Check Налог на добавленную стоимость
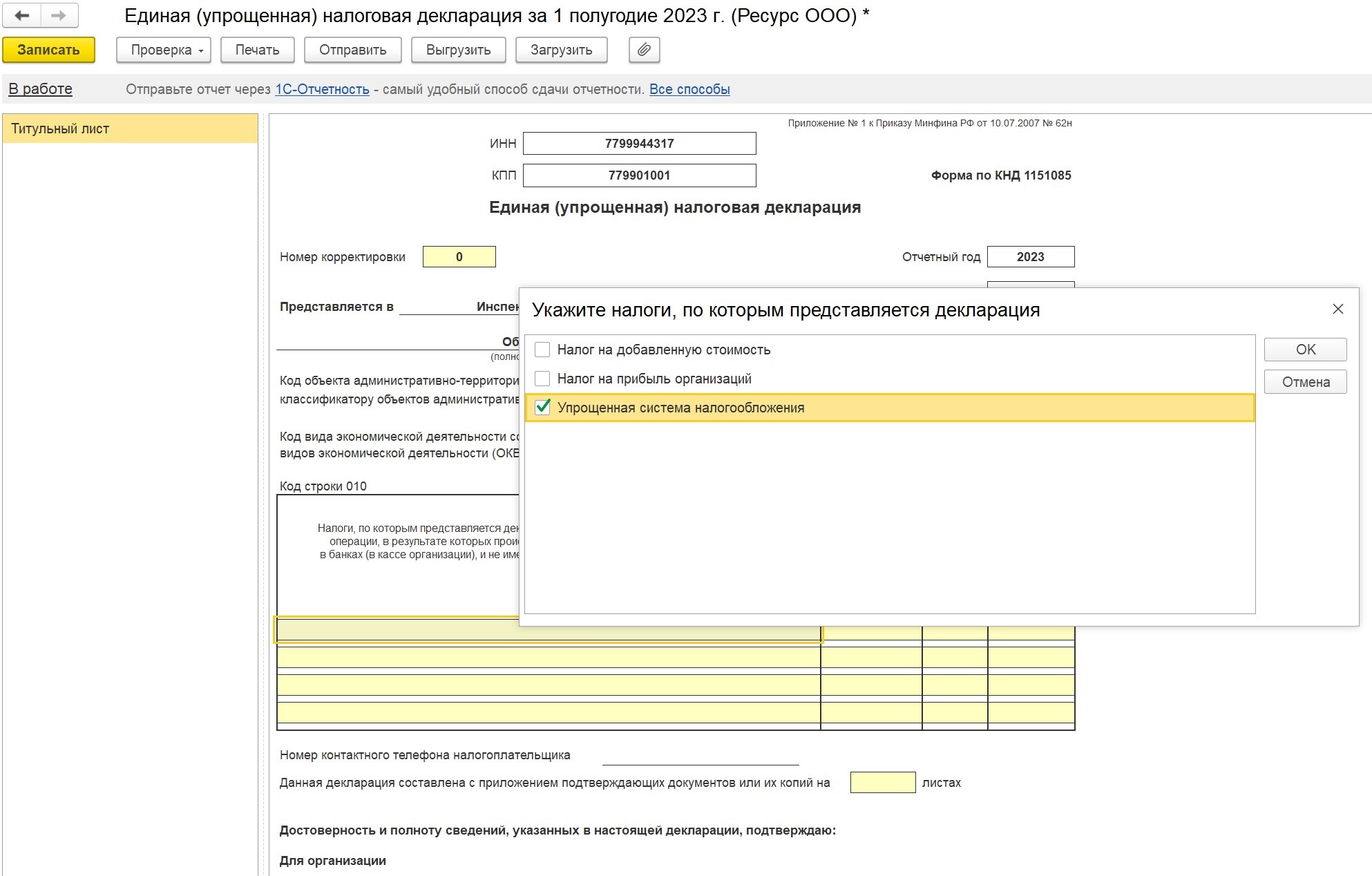 [x=542, y=350]
